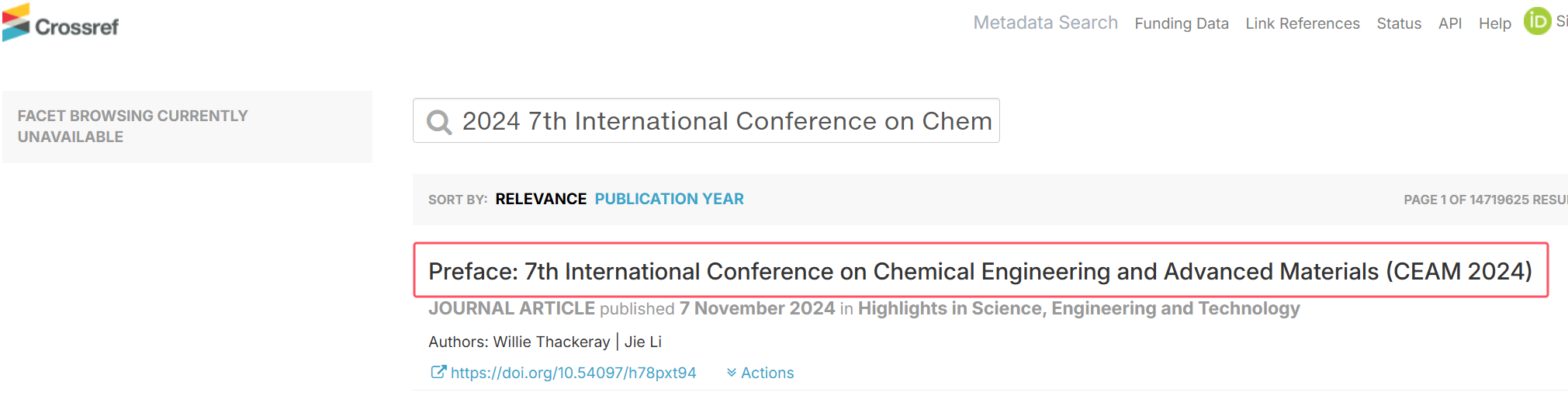
Task: Click the green ORCID iD icon
Action: point(1537,21)
